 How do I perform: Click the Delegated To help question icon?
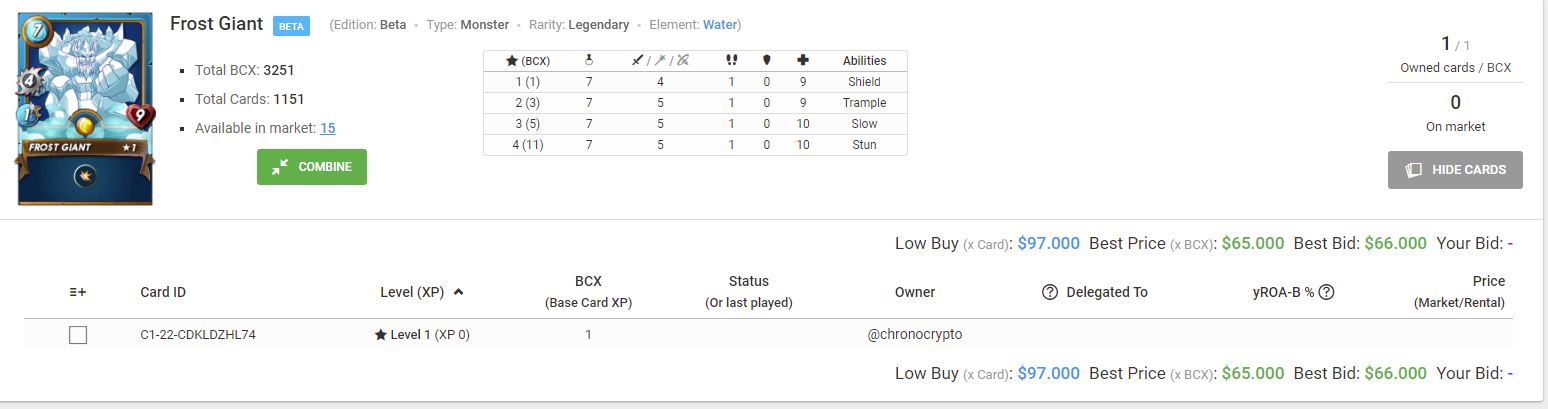pos(1050,292)
